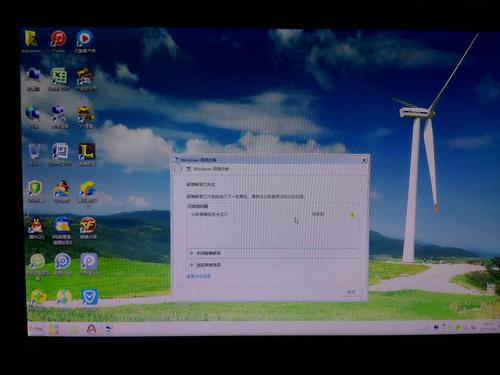Click the yellow warning icon in the problems list
Screen dimensions: 500x375
(353, 214)
